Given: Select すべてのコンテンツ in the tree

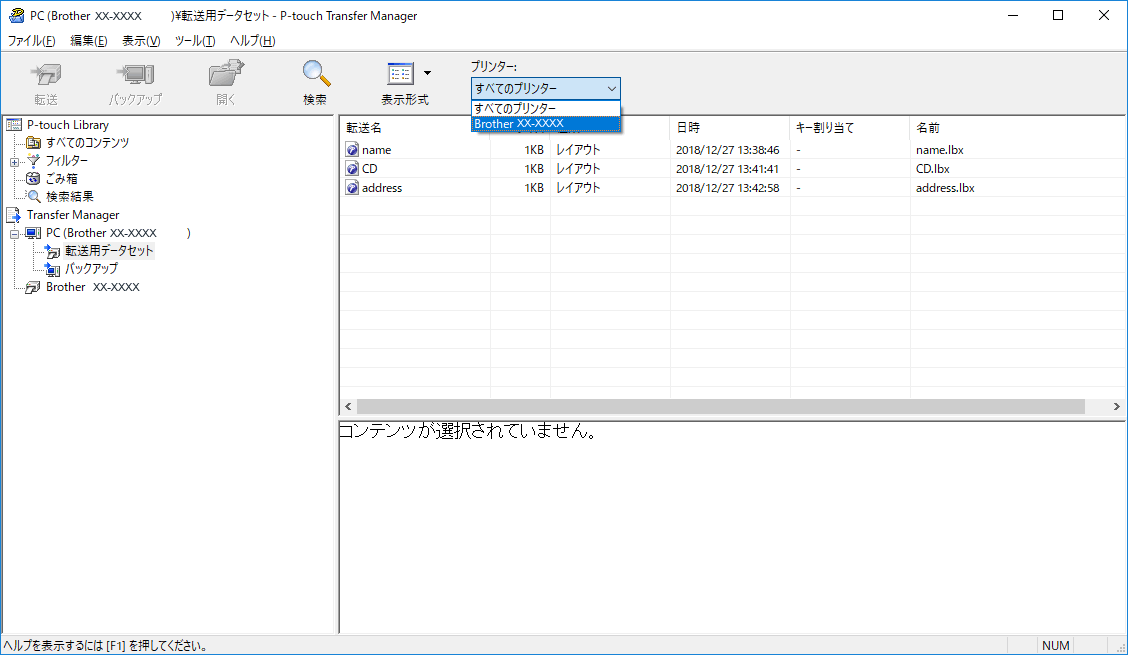Looking at the screenshot, I should click(x=87, y=143).
